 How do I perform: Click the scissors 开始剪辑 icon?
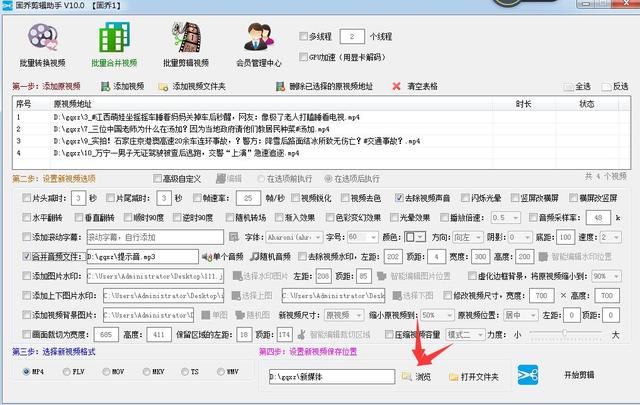coord(527,374)
